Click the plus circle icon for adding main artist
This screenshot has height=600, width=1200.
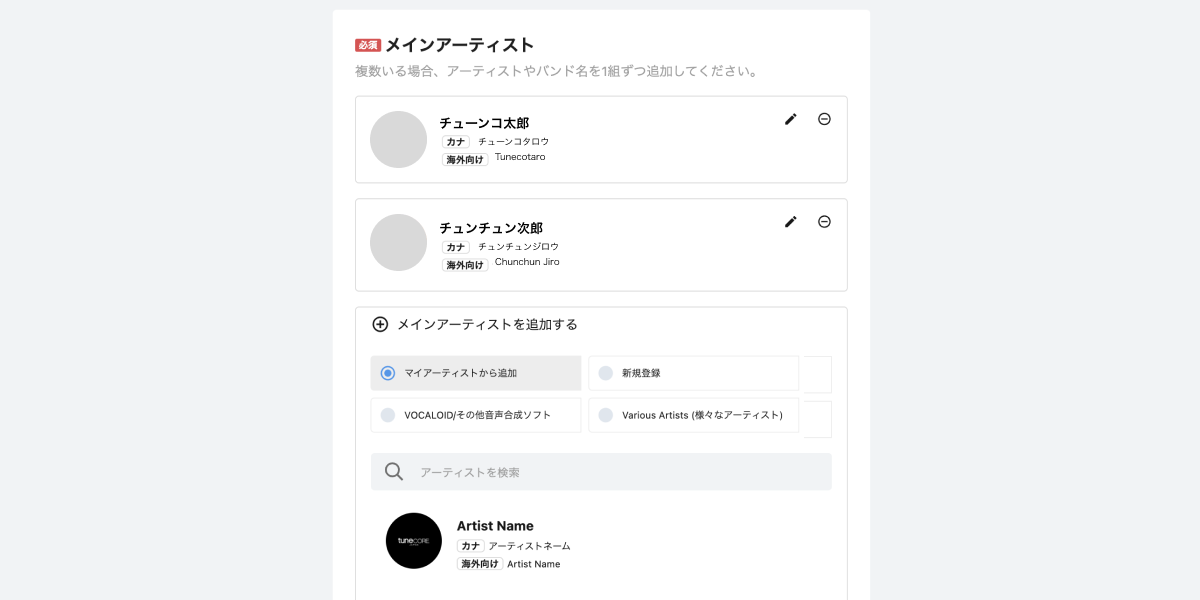point(380,324)
